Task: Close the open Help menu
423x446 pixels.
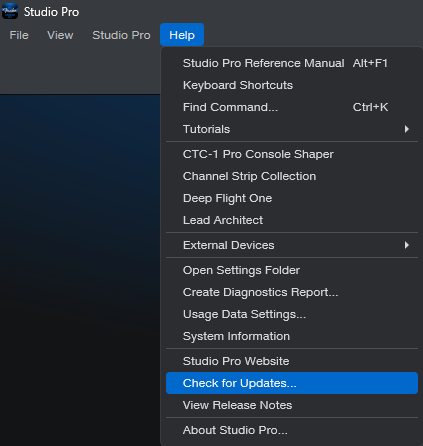Action: point(182,35)
